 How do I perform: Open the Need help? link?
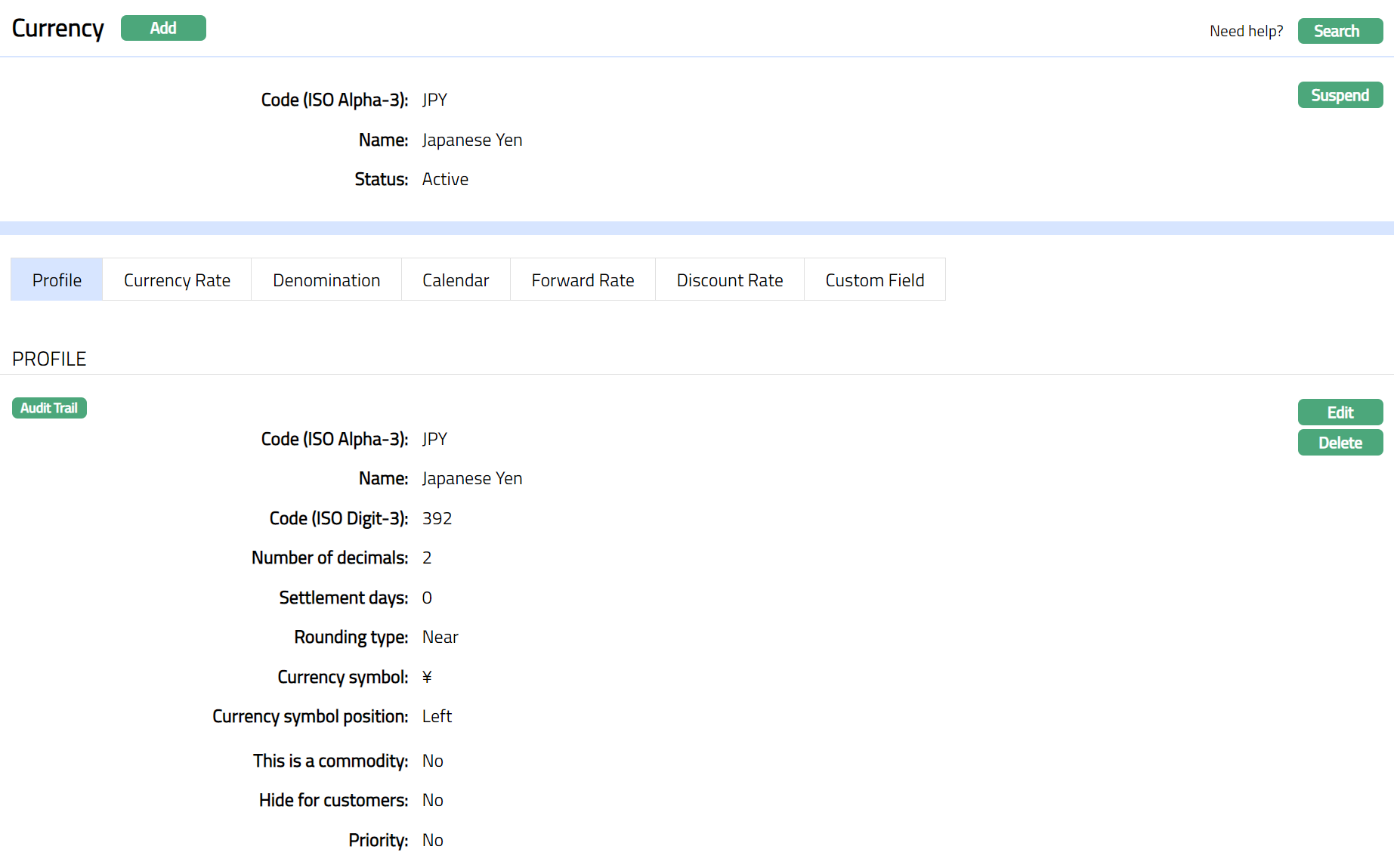tap(1246, 31)
